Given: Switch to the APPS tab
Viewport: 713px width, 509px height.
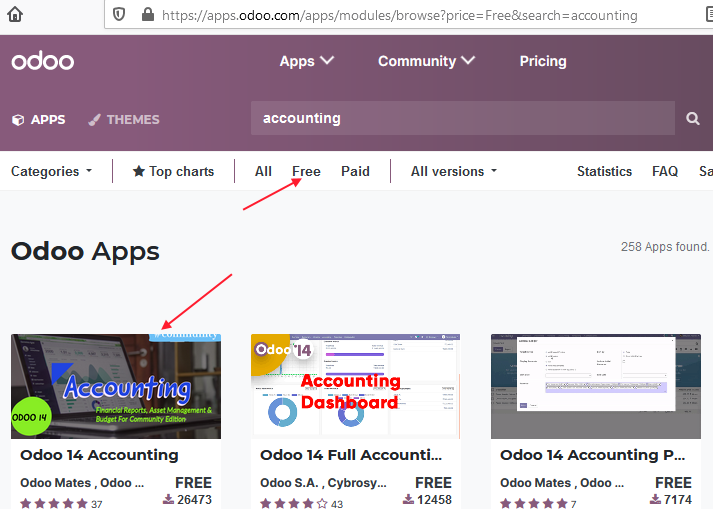Looking at the screenshot, I should pyautogui.click(x=39, y=120).
